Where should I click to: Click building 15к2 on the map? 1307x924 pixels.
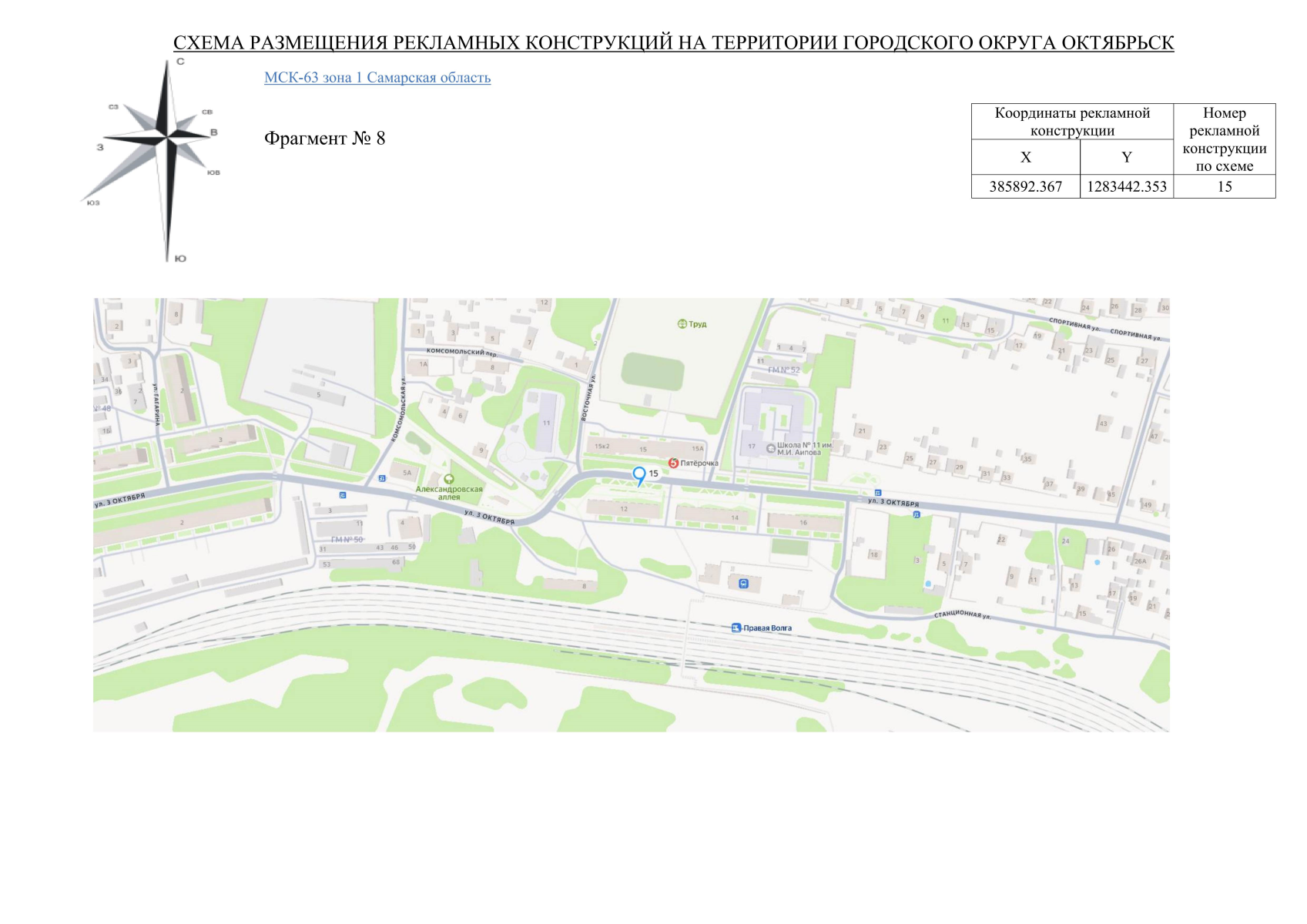tap(602, 447)
